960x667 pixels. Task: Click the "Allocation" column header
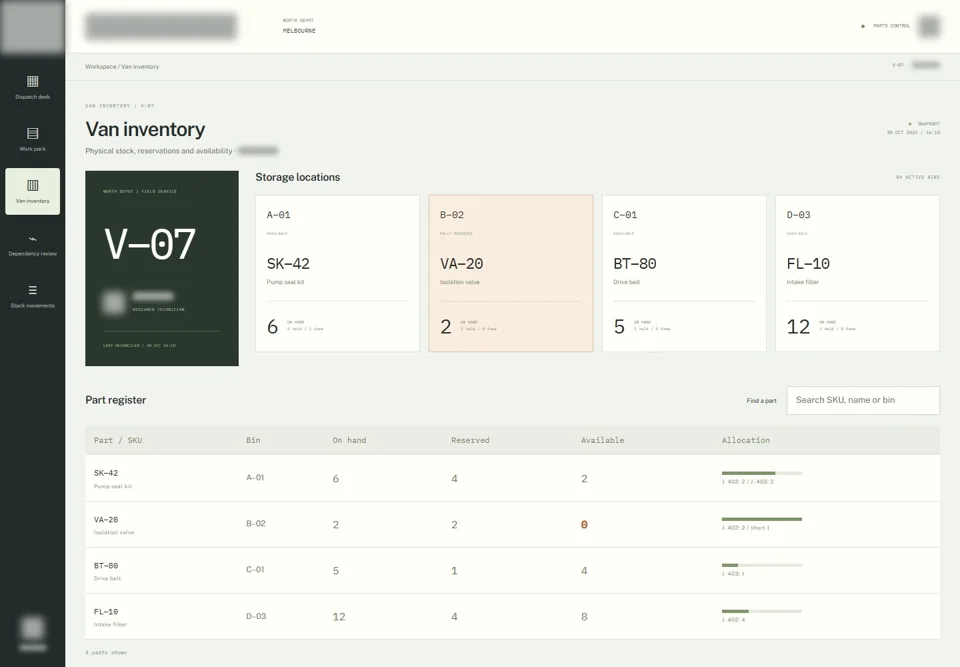click(x=746, y=440)
